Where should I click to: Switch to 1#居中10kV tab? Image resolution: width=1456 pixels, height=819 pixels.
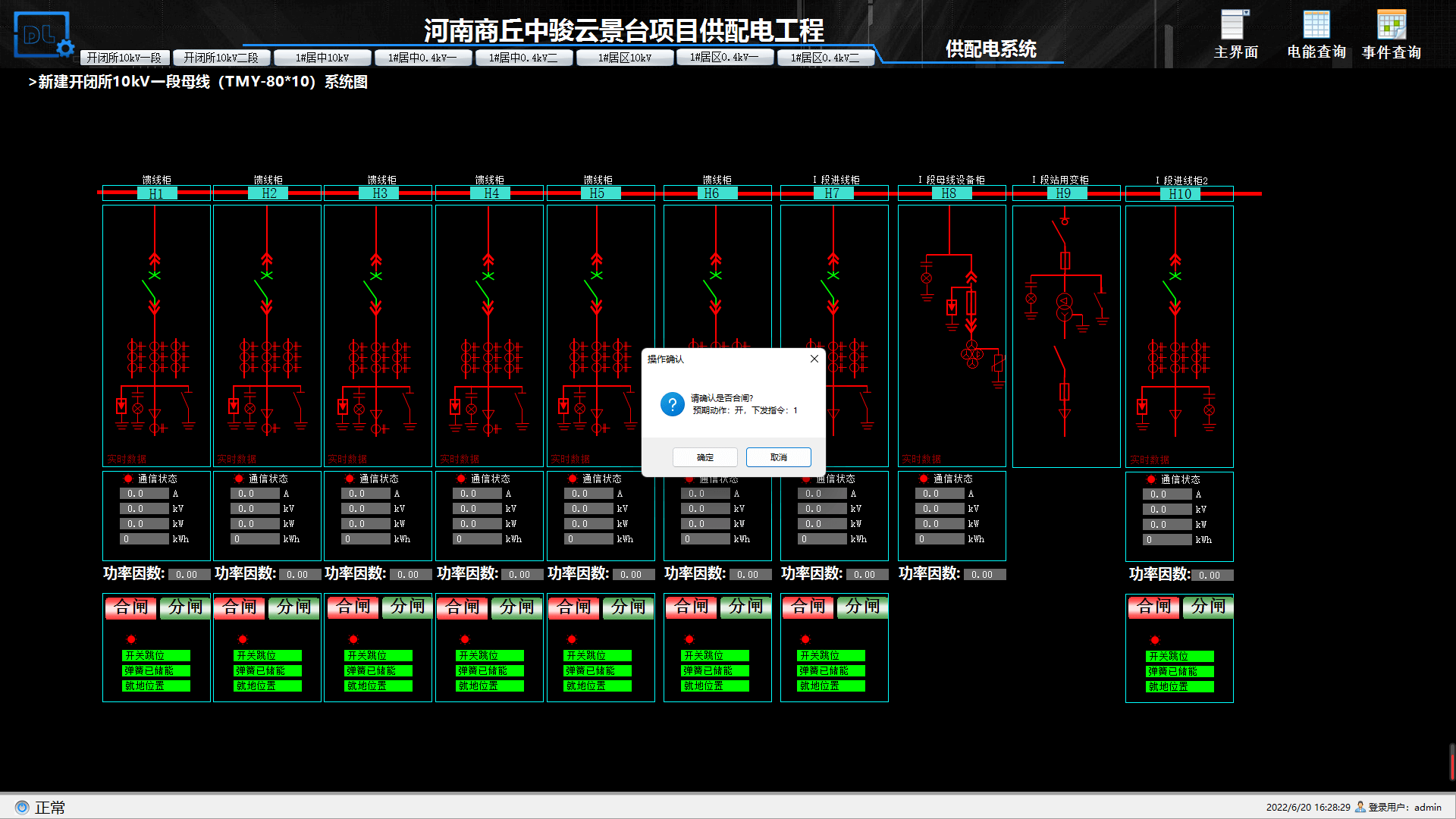[322, 58]
